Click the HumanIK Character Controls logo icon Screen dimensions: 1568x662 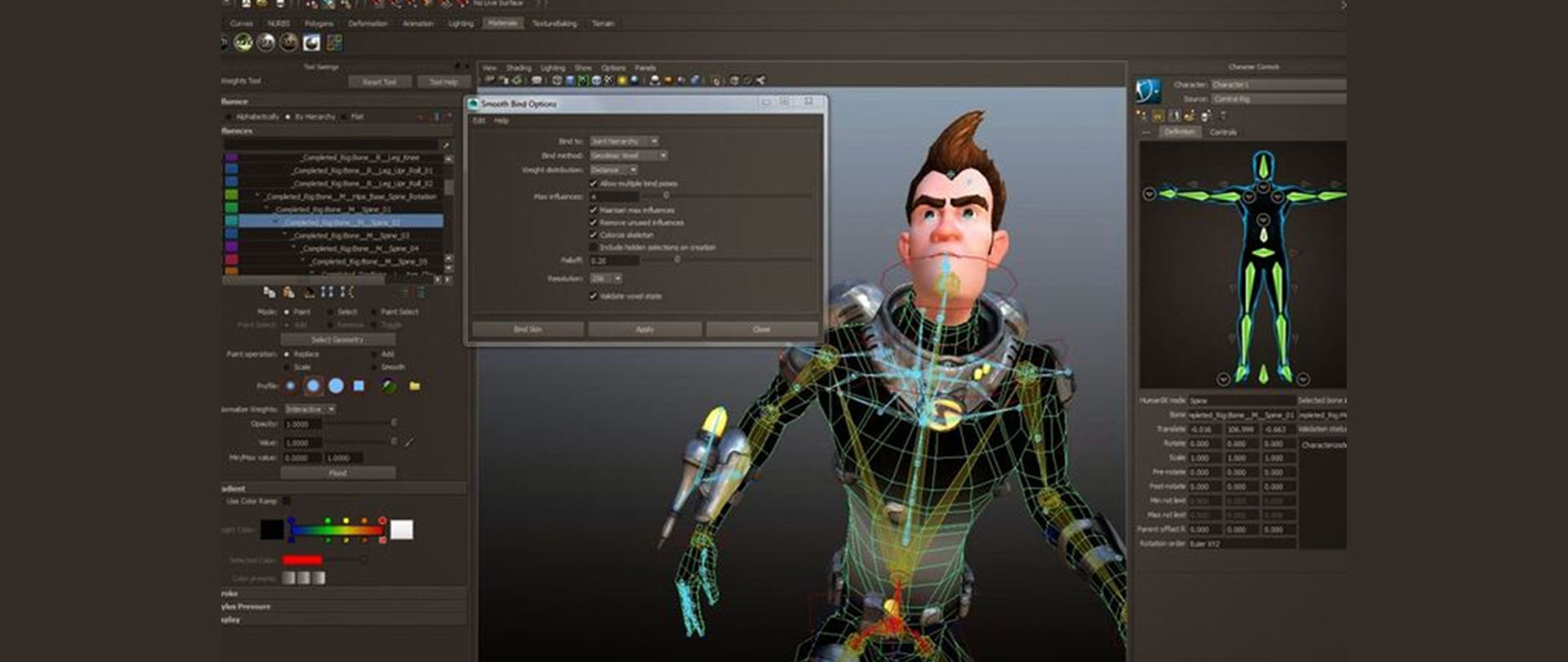coord(1148,90)
